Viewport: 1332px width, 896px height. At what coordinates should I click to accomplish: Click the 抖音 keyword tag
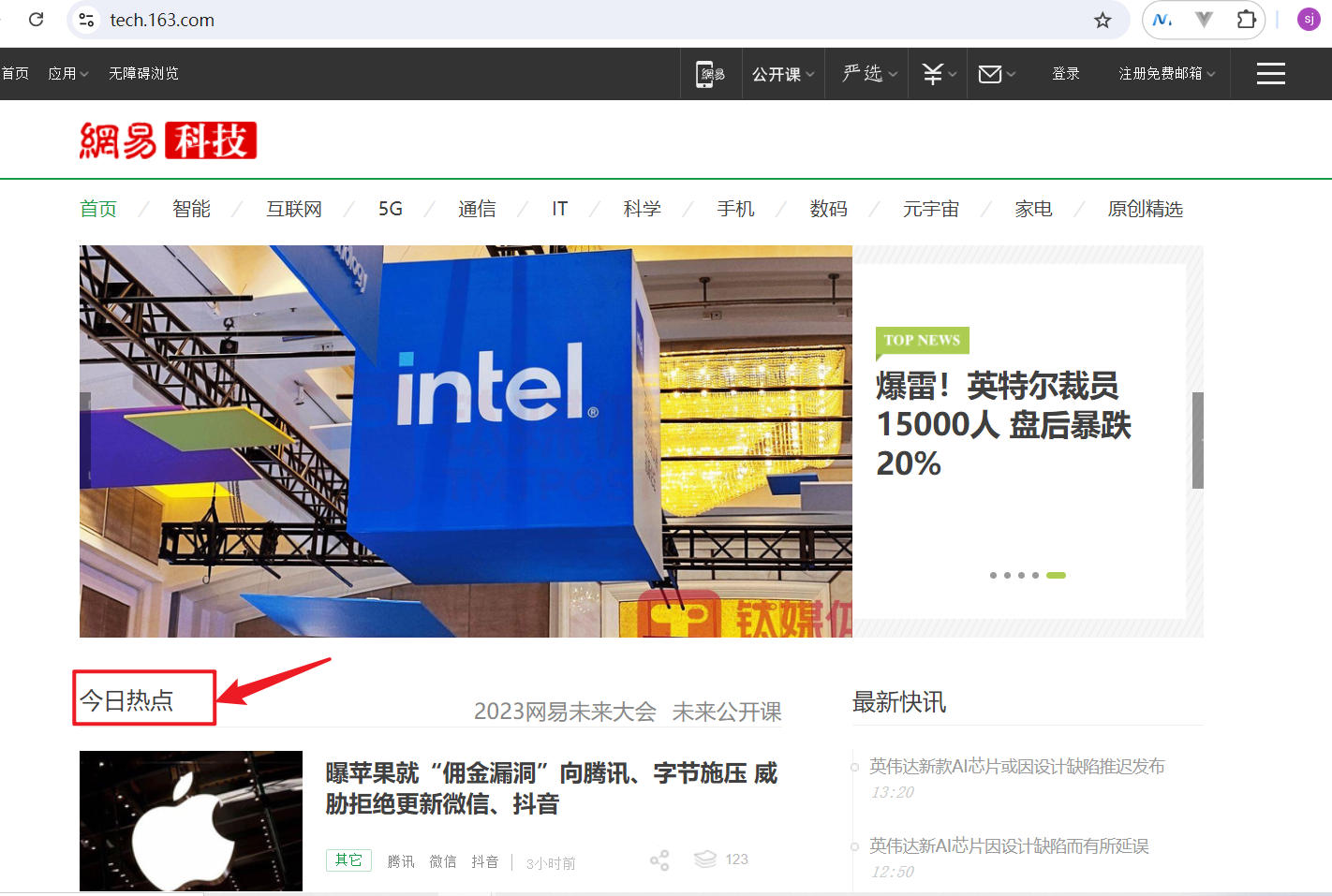pos(485,861)
